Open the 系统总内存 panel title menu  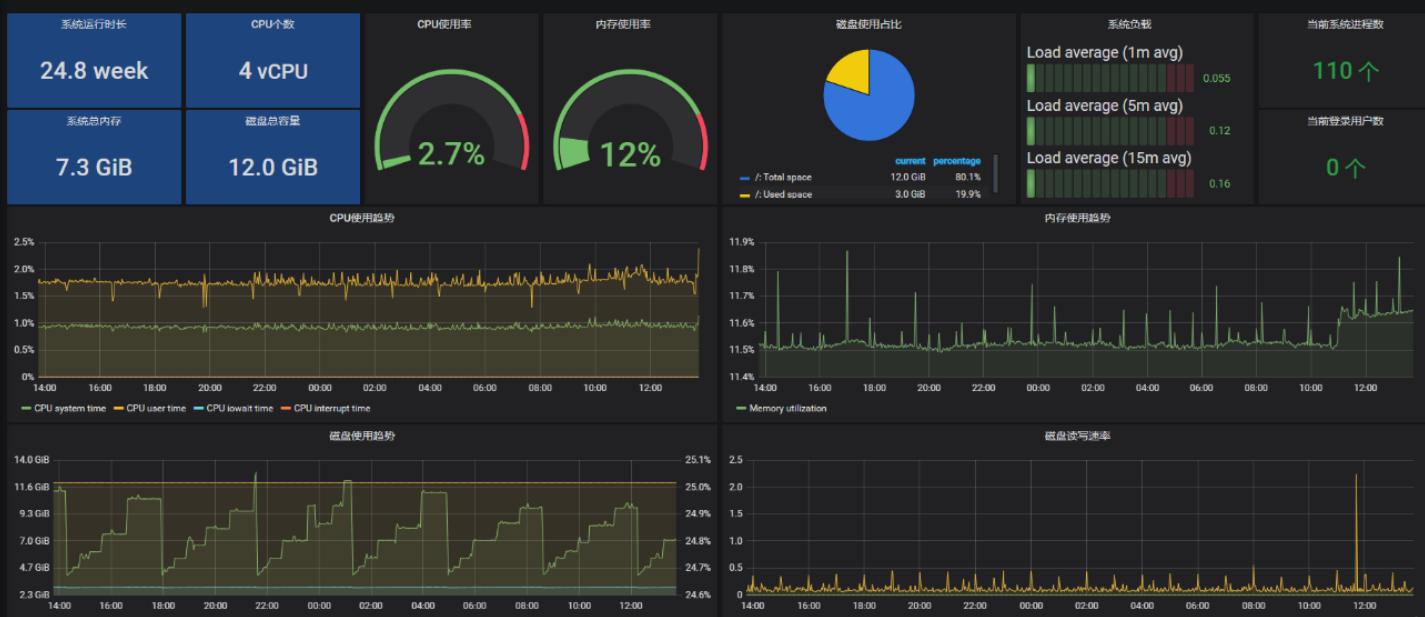(94, 121)
